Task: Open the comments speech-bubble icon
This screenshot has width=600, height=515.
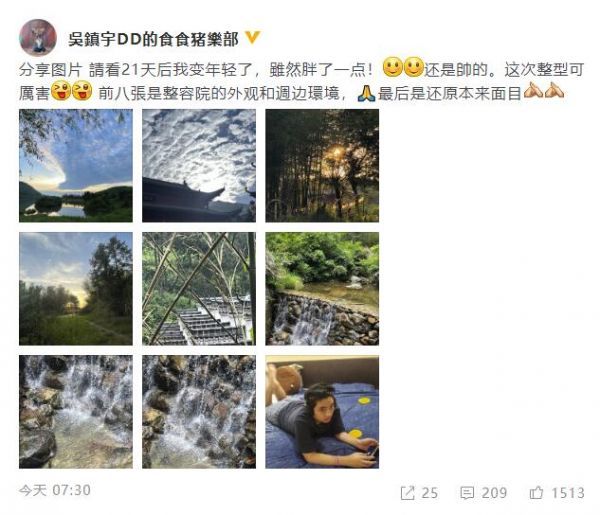Action: [467, 492]
